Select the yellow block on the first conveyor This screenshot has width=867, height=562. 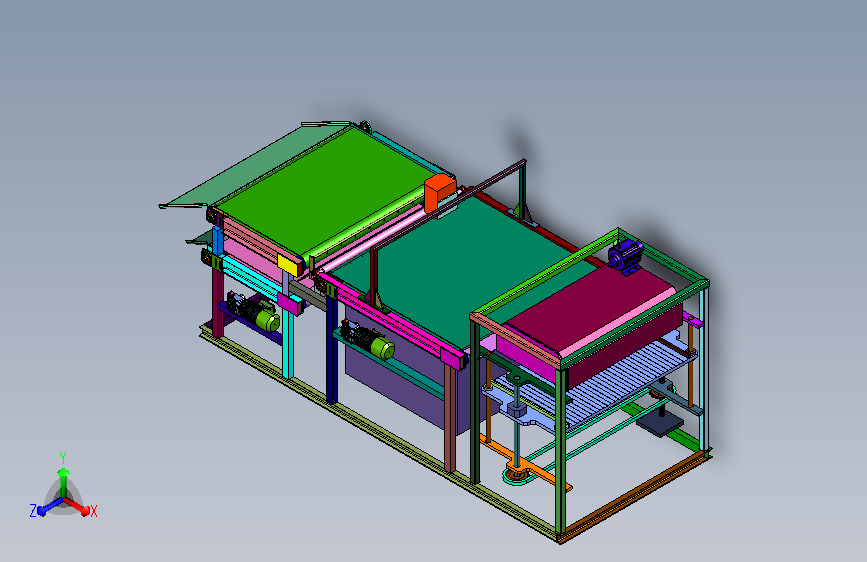[288, 263]
